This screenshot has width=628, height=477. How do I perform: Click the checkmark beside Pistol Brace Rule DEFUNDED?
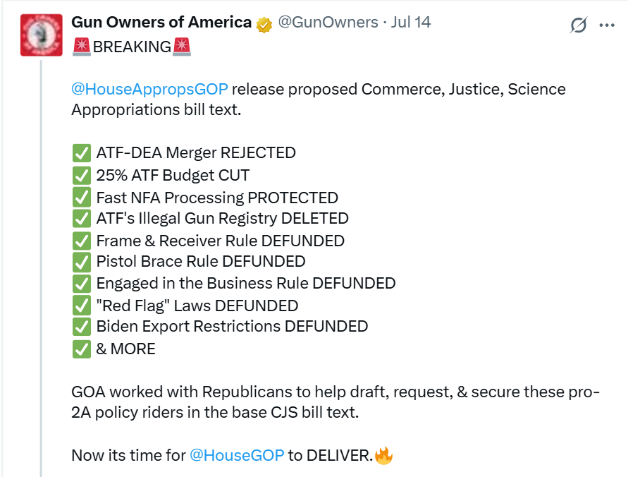[82, 262]
